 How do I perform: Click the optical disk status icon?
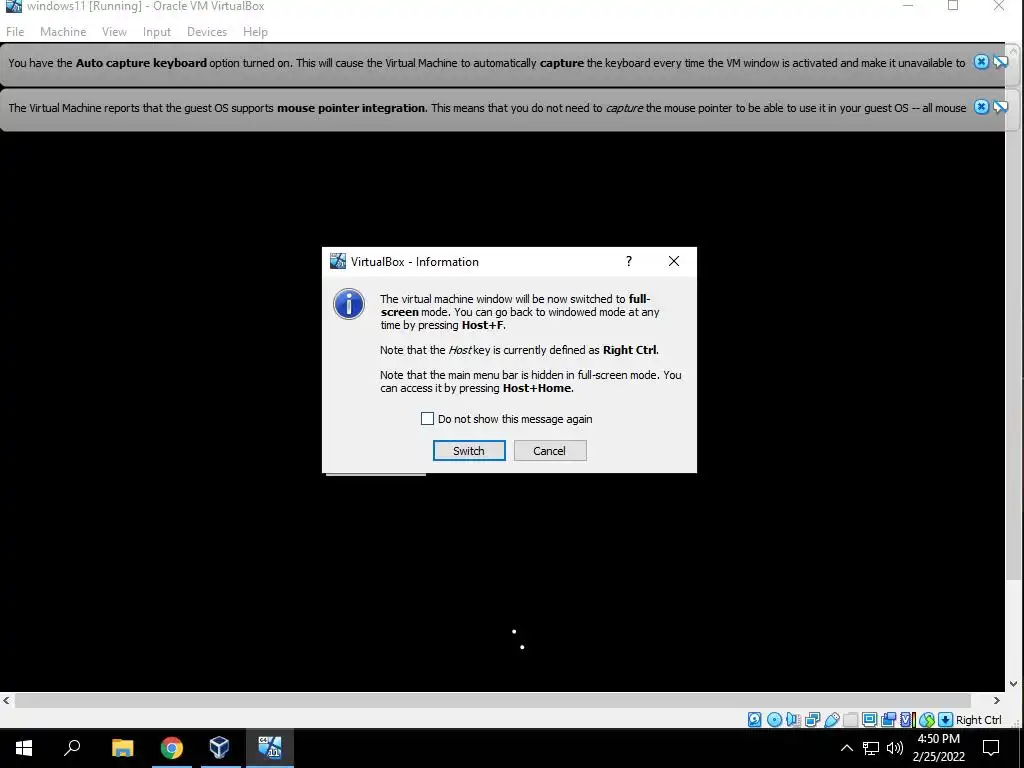[x=775, y=720]
